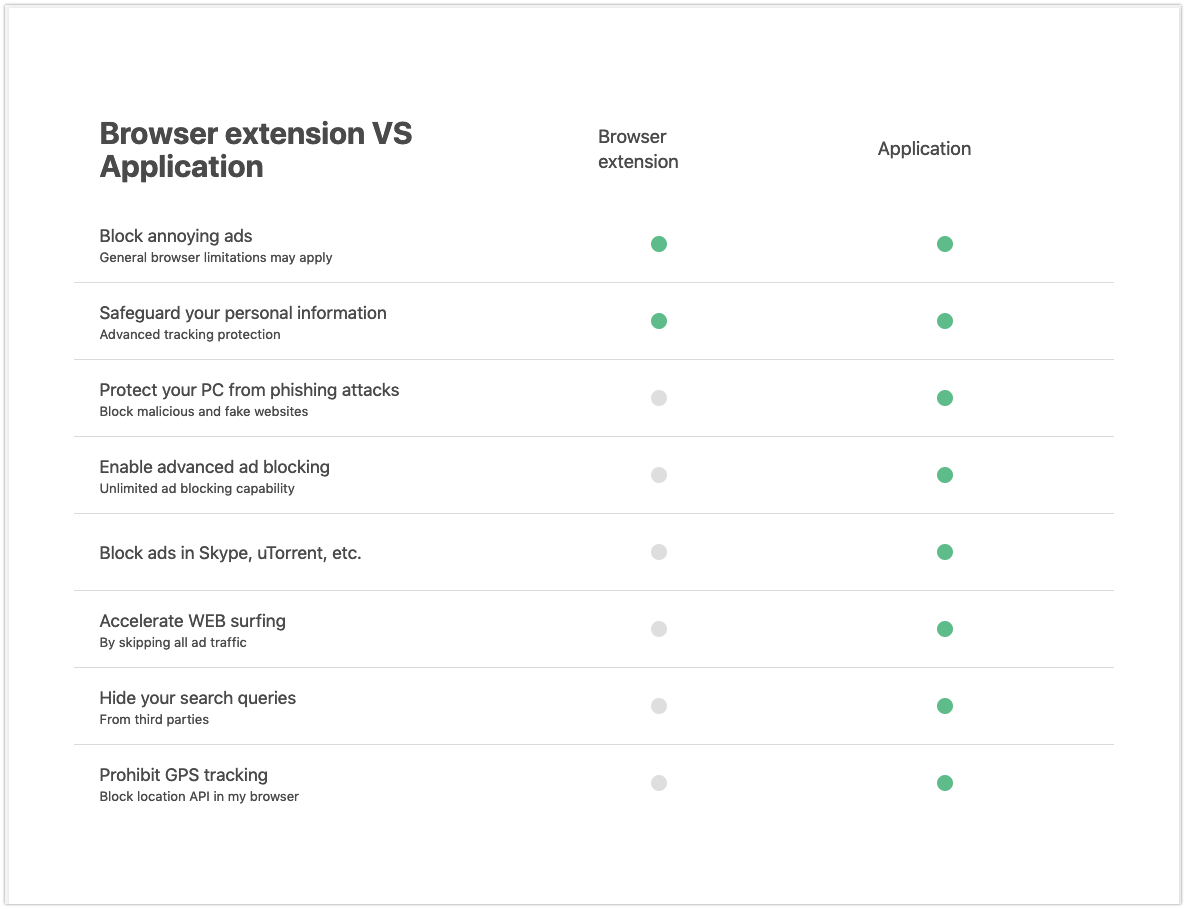Click gray dot for Prohibit GPS tracking row
The image size is (1186, 909).
coord(658,783)
